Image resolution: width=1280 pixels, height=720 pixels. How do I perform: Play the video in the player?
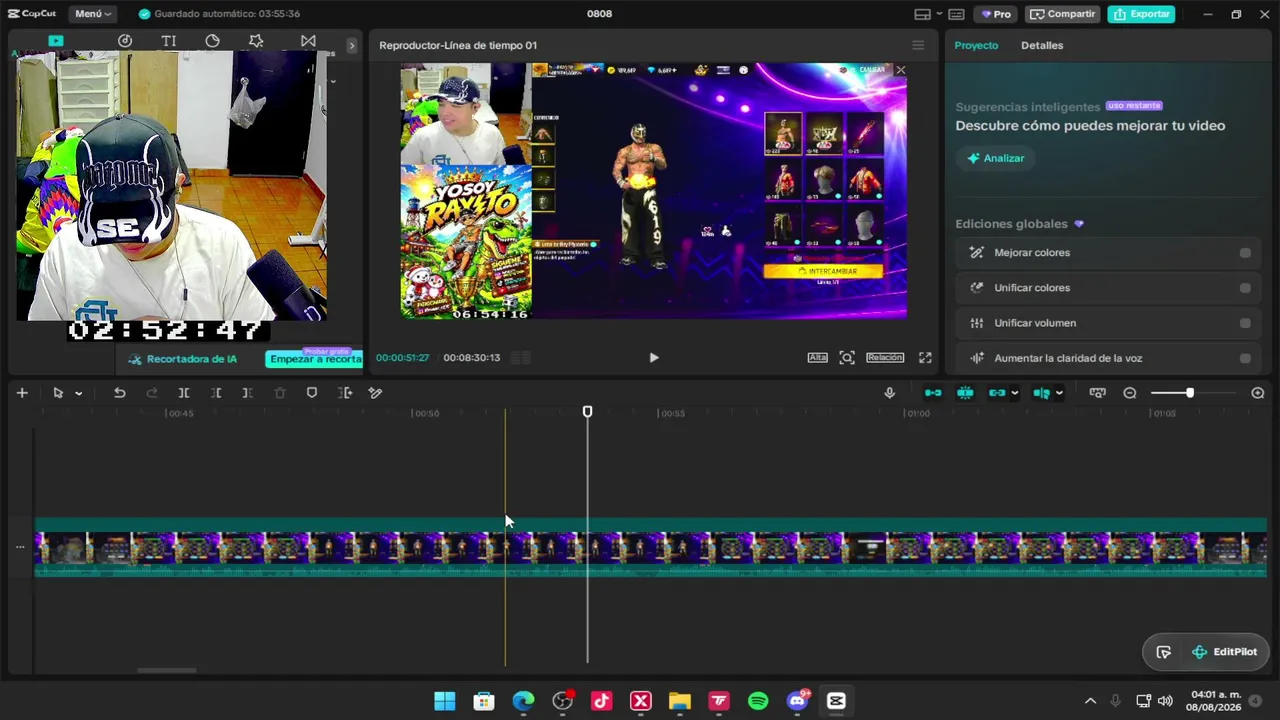654,358
